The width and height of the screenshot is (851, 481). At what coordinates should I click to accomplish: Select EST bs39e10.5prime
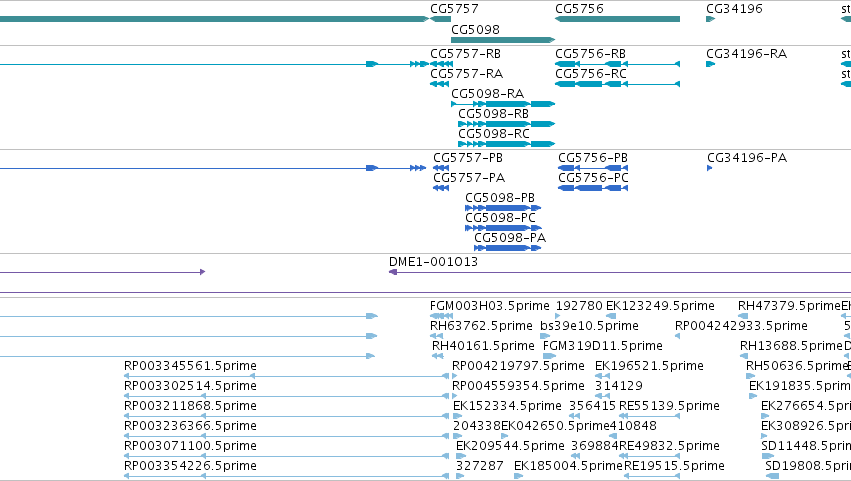[x=589, y=326]
